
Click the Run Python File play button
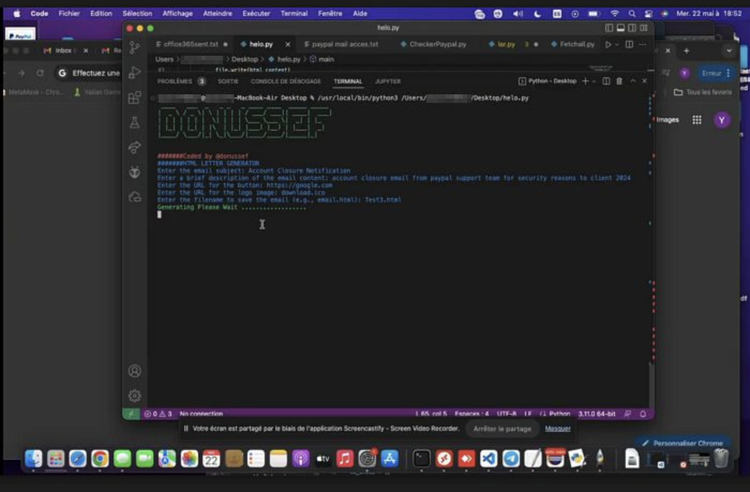click(x=607, y=44)
